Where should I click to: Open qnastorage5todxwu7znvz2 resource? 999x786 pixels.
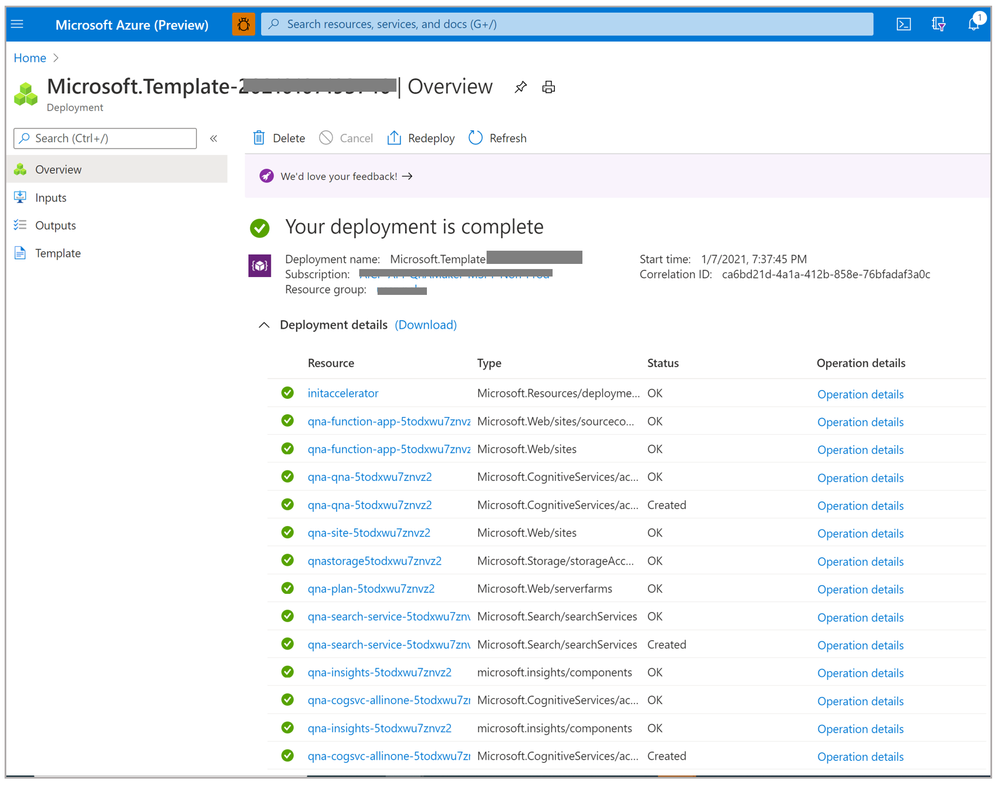[x=375, y=561]
